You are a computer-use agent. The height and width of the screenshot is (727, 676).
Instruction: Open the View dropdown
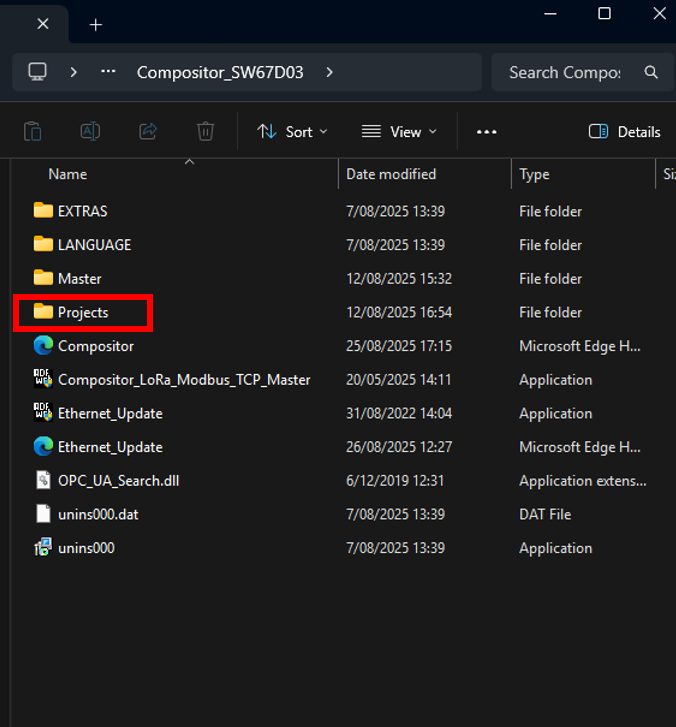point(399,132)
